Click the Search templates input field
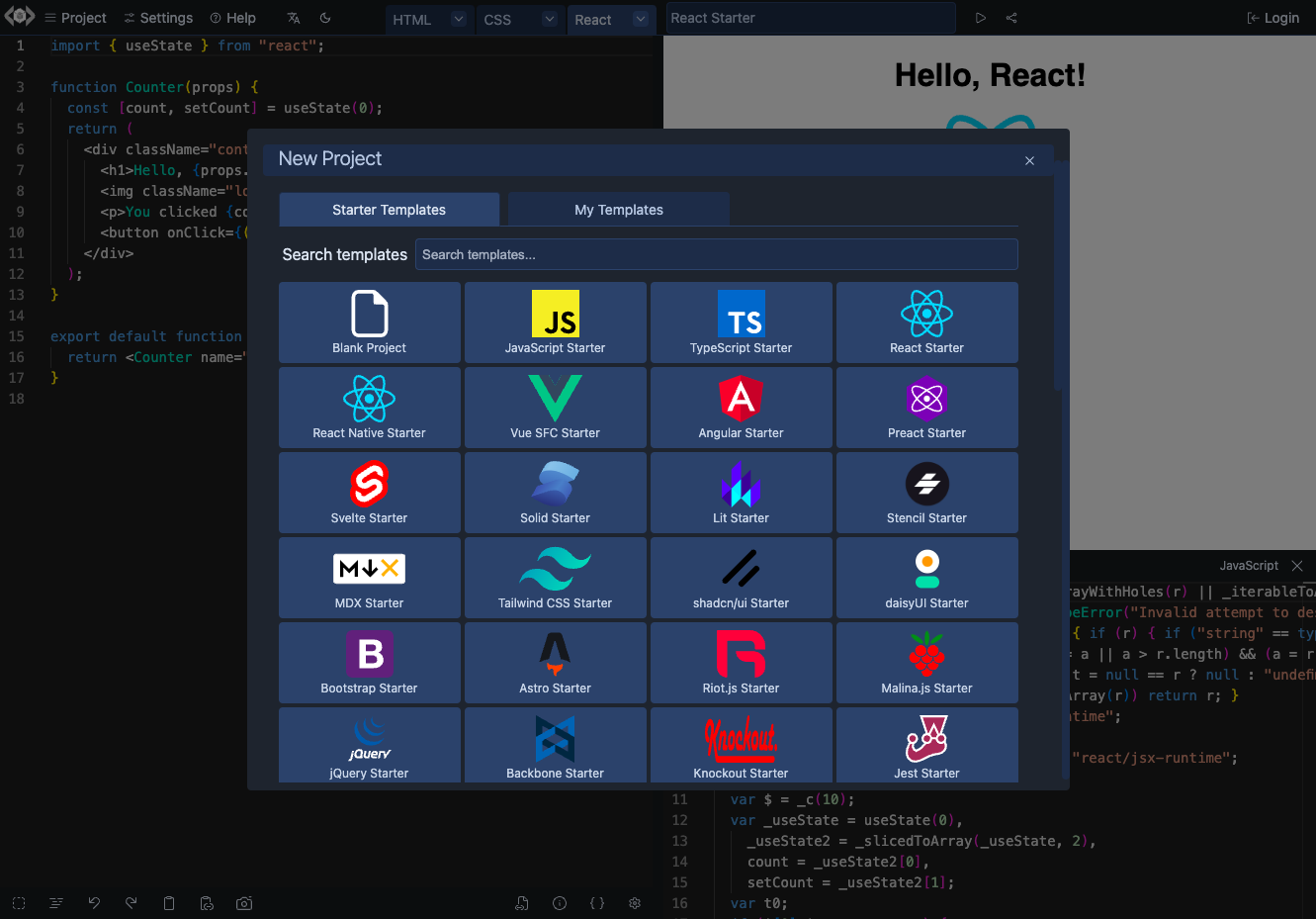The height and width of the screenshot is (919, 1316). coord(717,254)
